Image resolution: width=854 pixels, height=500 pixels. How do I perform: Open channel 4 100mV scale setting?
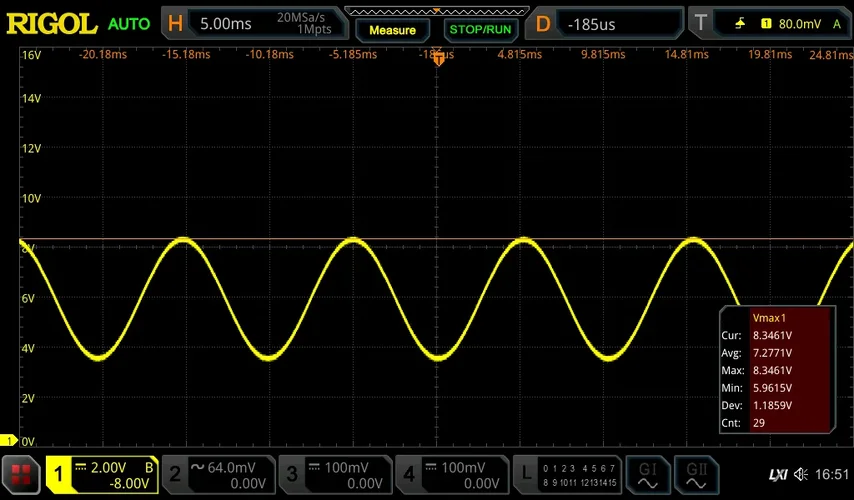tap(463, 468)
